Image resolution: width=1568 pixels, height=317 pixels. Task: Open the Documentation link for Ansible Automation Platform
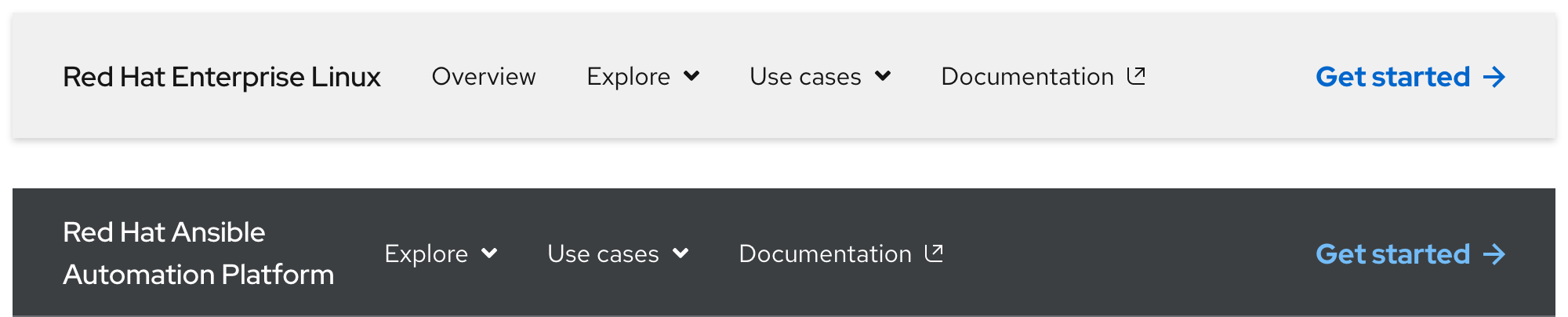[825, 254]
